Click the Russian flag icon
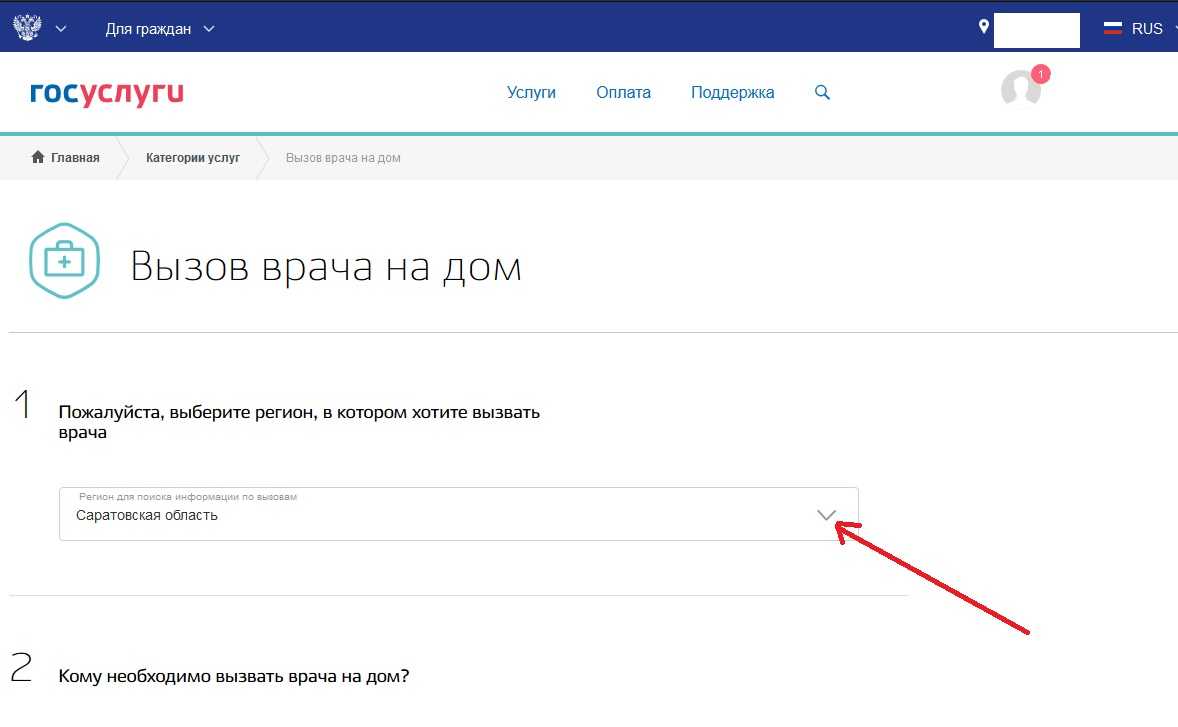This screenshot has height=727, width=1178. pyautogui.click(x=1112, y=29)
